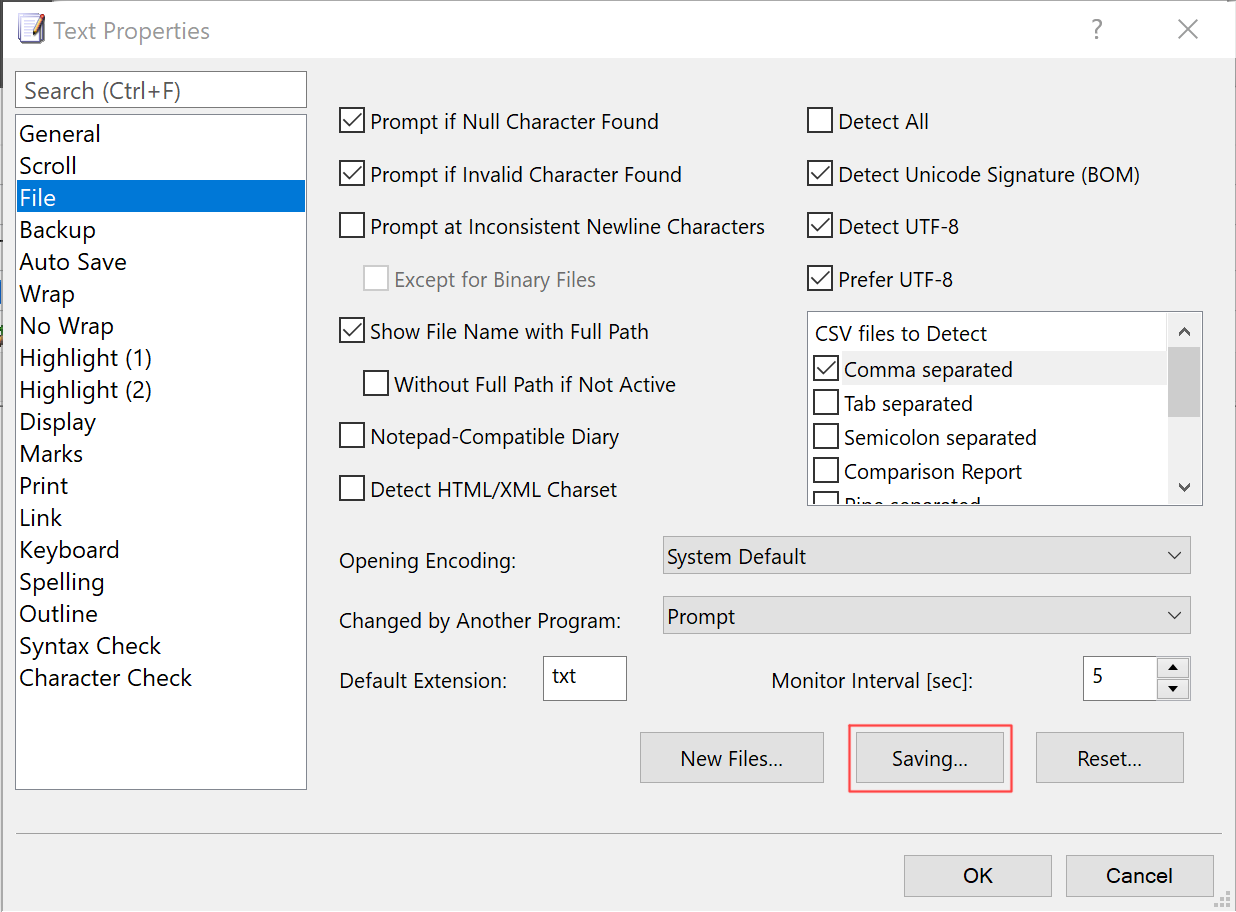Select Syntax Check category
The image size is (1236, 912).
(161, 646)
